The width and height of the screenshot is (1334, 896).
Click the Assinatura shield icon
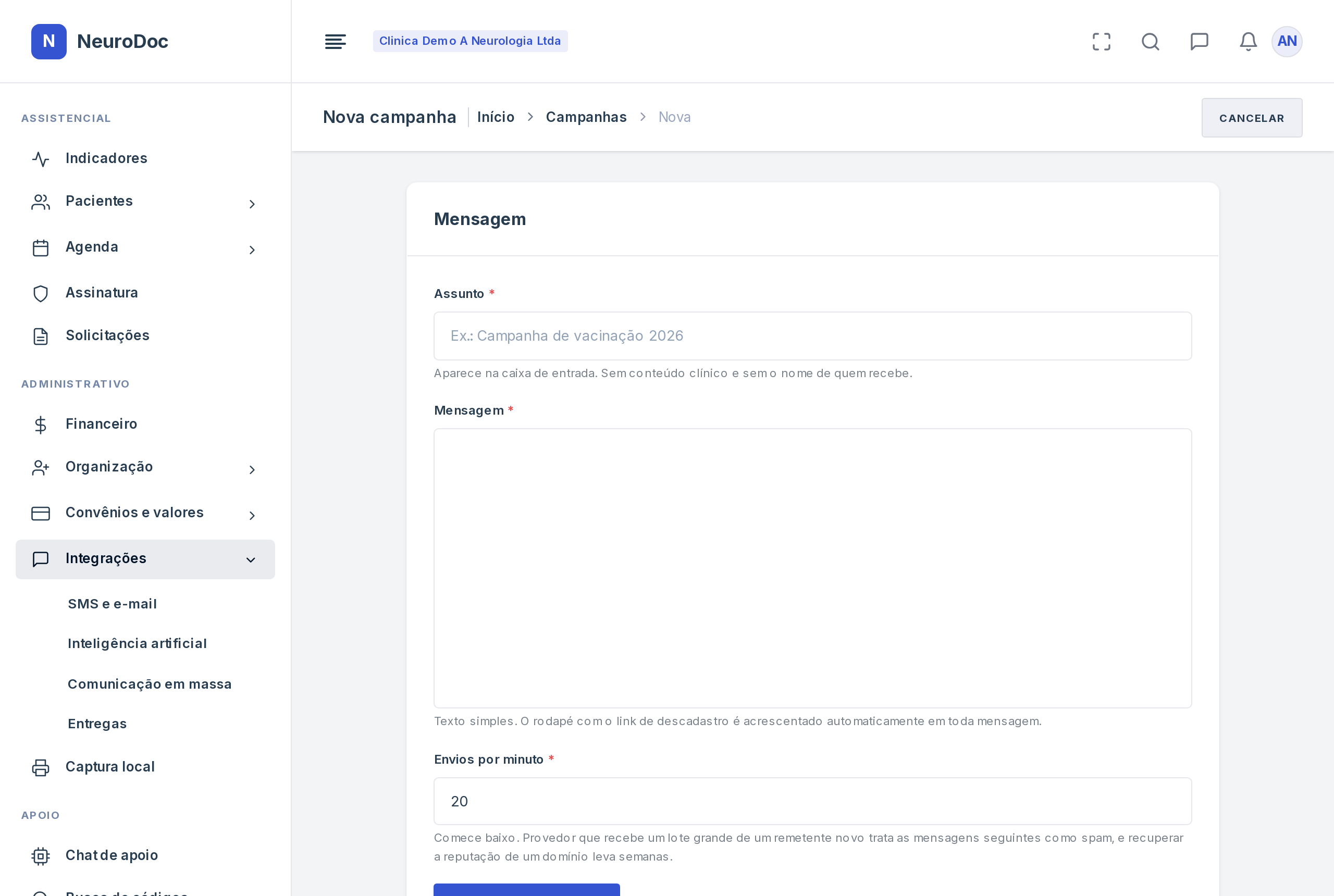pos(41,293)
